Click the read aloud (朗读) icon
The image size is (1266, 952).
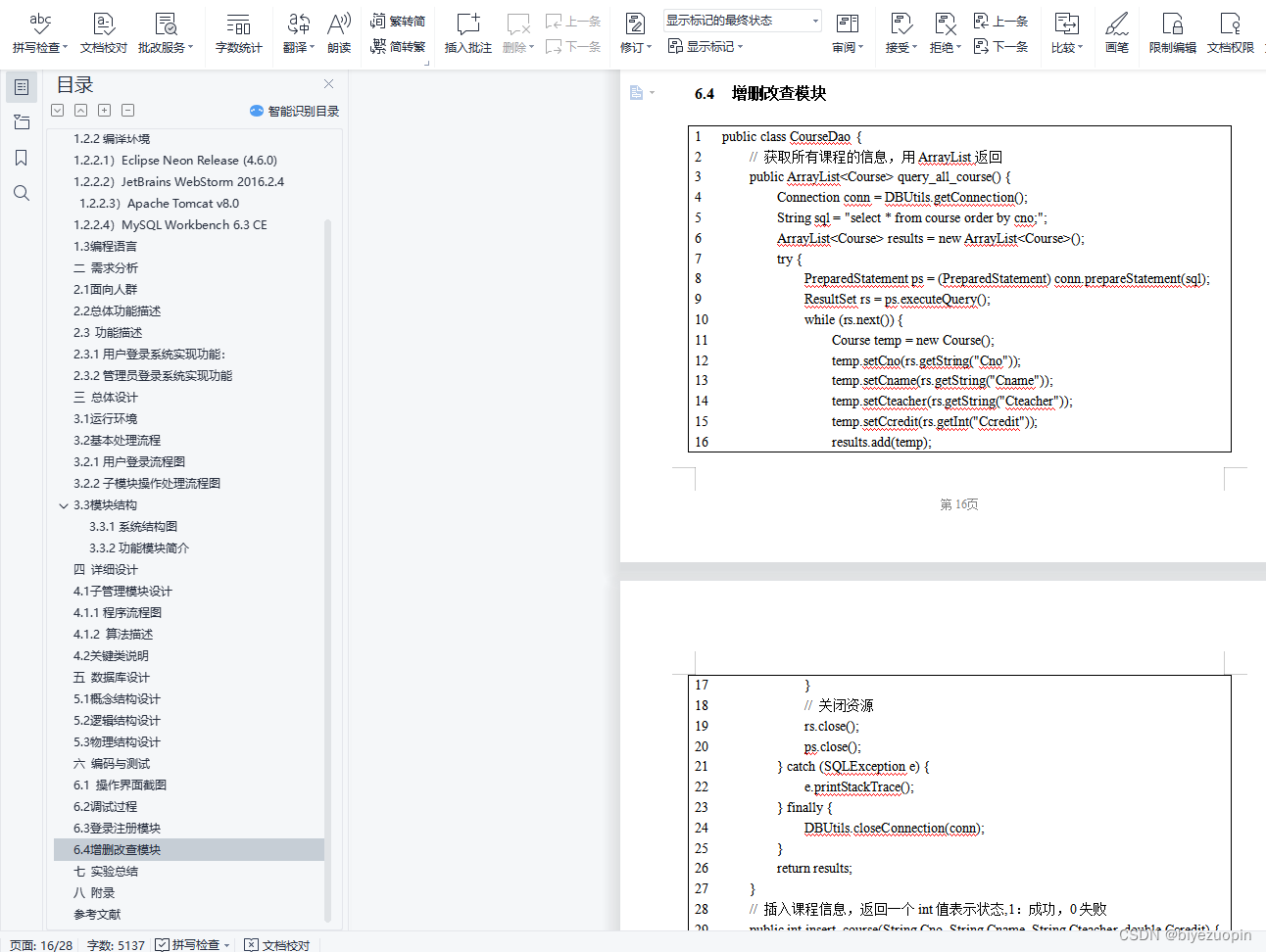coord(339,32)
